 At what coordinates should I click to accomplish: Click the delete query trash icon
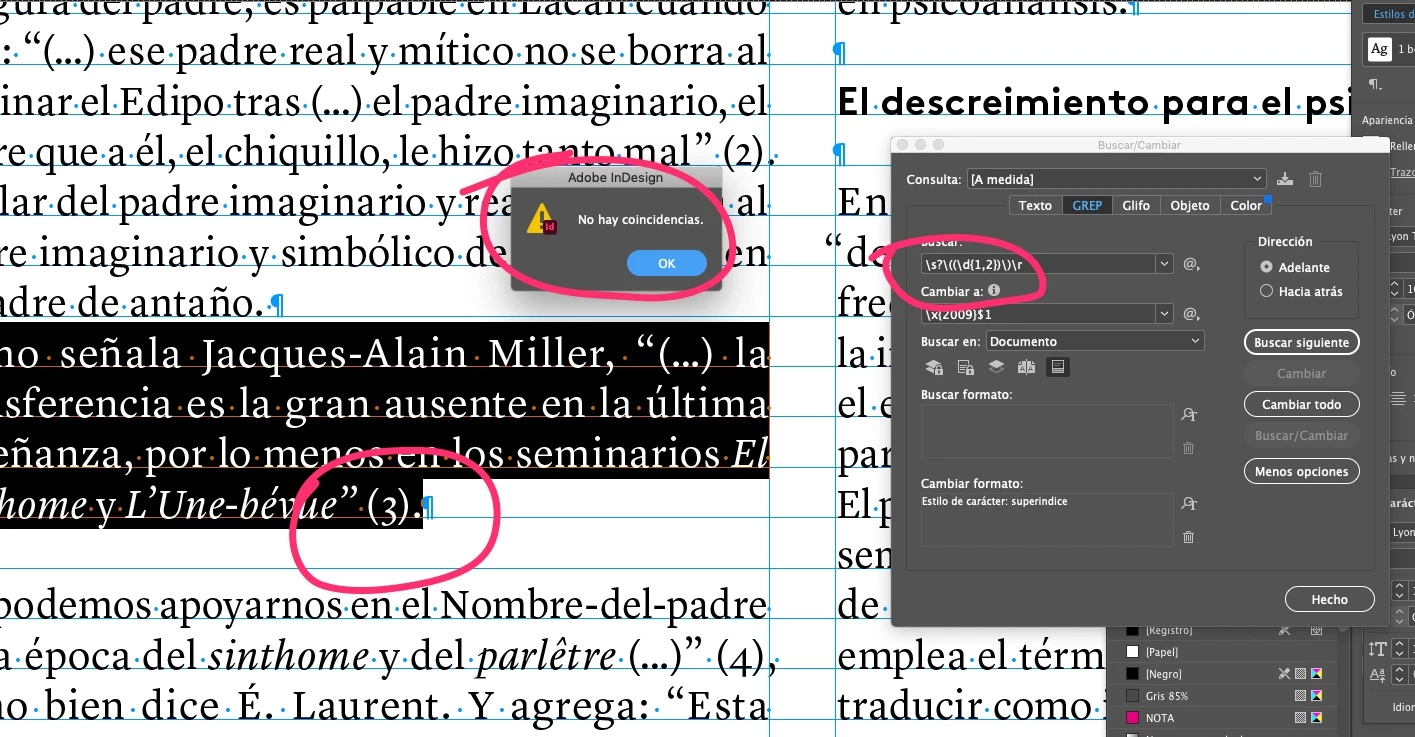[1316, 179]
